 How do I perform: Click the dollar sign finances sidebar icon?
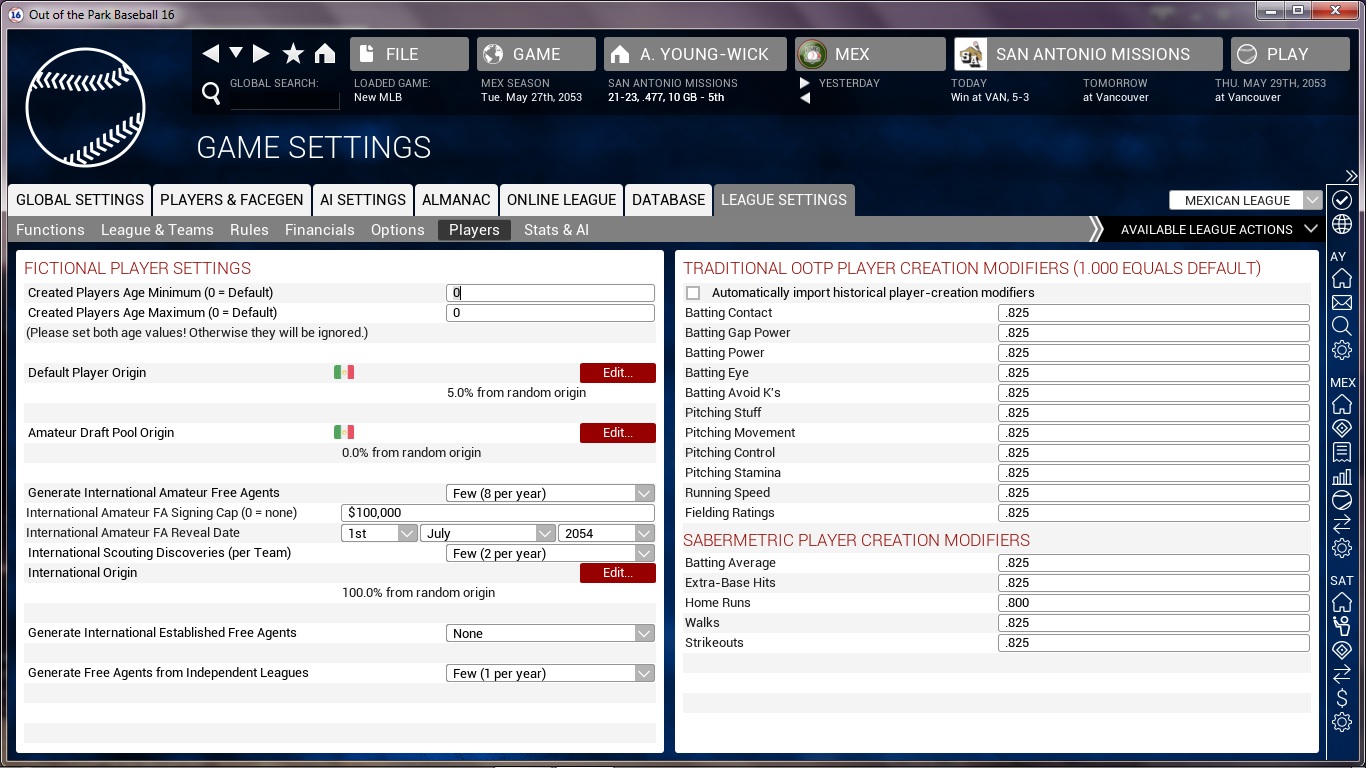pos(1342,698)
